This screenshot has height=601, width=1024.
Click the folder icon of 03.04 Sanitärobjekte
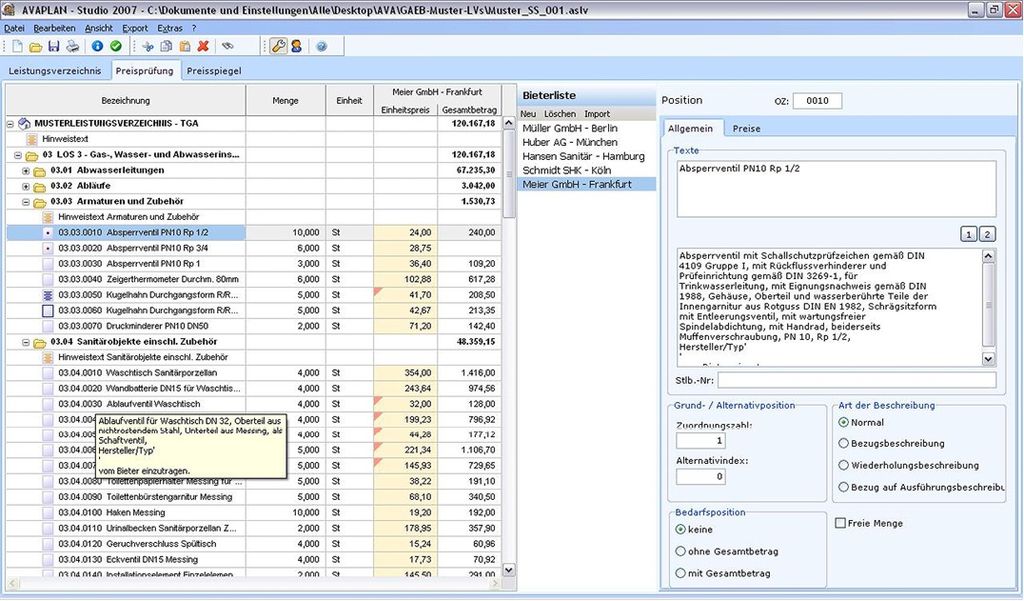tap(40, 342)
